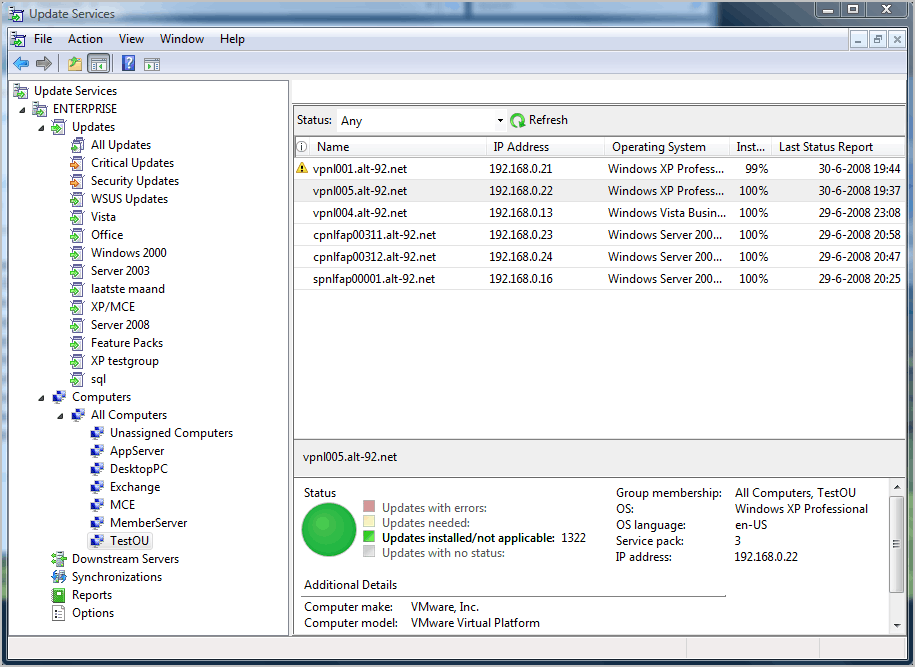Viewport: 915px width, 667px height.
Task: Collapse the ENTERPRISE tree node
Action: (22, 110)
